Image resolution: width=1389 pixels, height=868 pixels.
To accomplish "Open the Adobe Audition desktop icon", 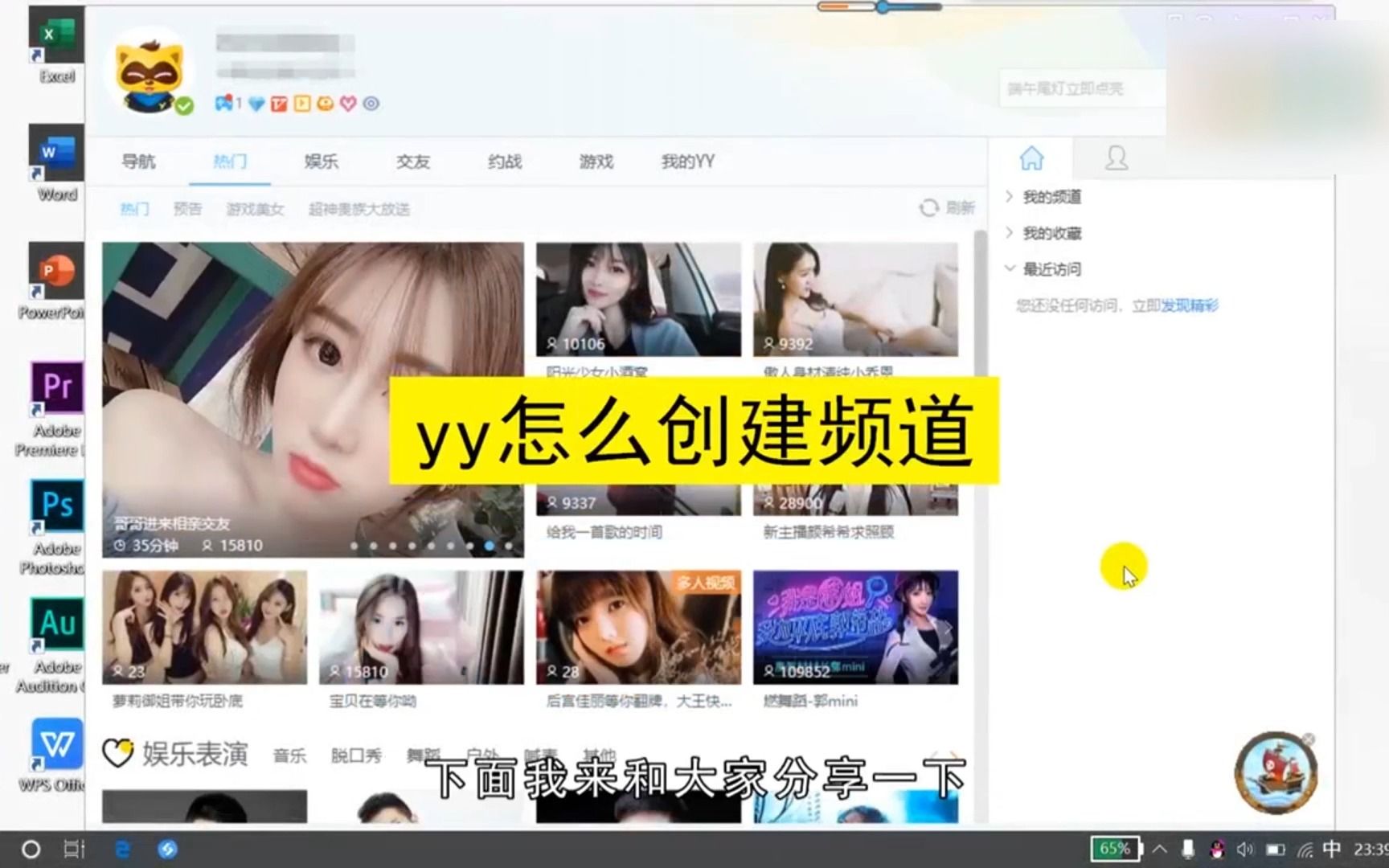I will tap(55, 646).
